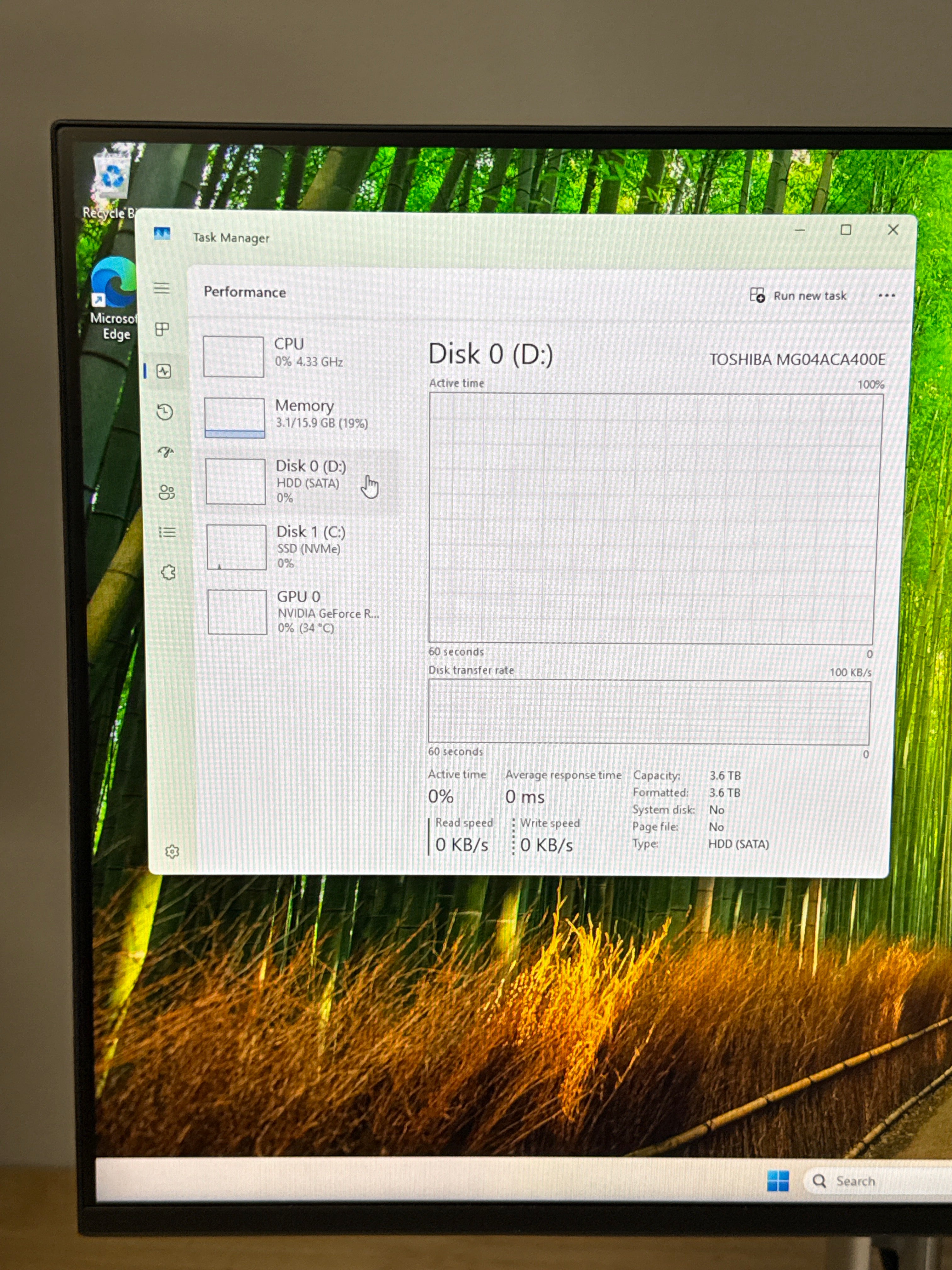Open Task Manager settings gear
Screen dimensions: 952x1270
[x=172, y=851]
